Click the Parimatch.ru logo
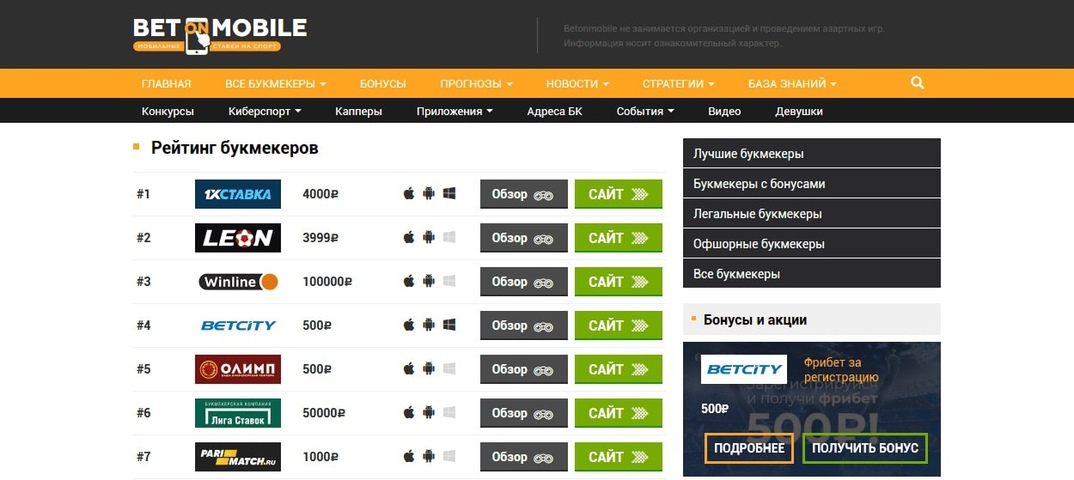 (238, 457)
